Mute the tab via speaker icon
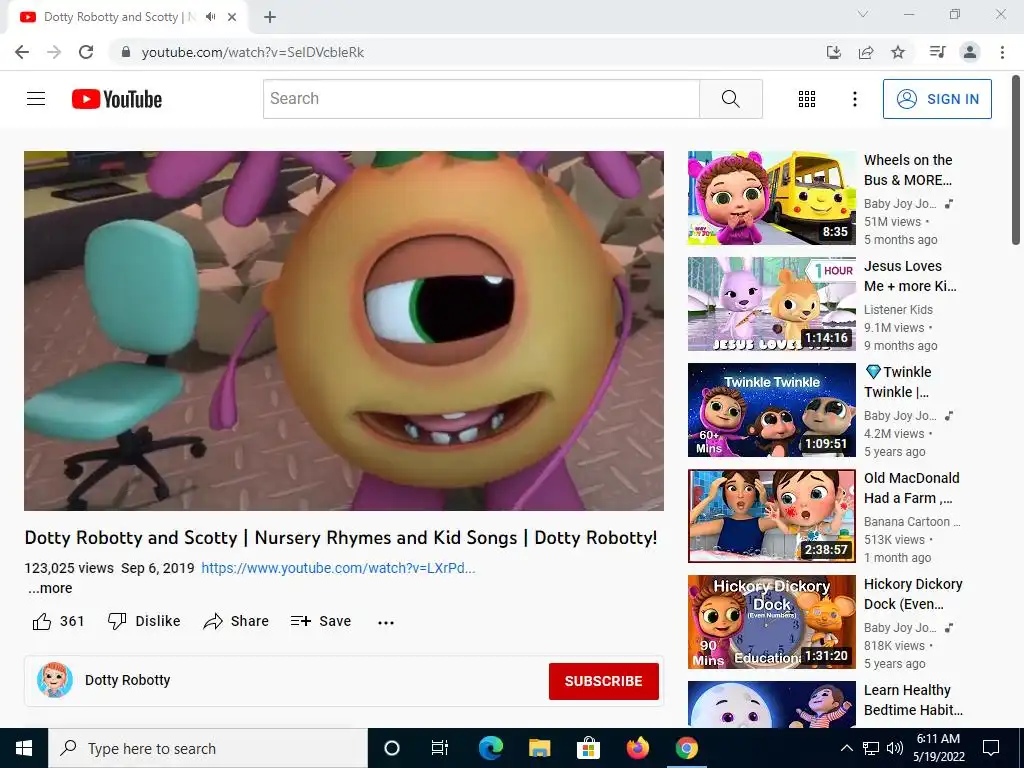The image size is (1024, 768). click(210, 17)
